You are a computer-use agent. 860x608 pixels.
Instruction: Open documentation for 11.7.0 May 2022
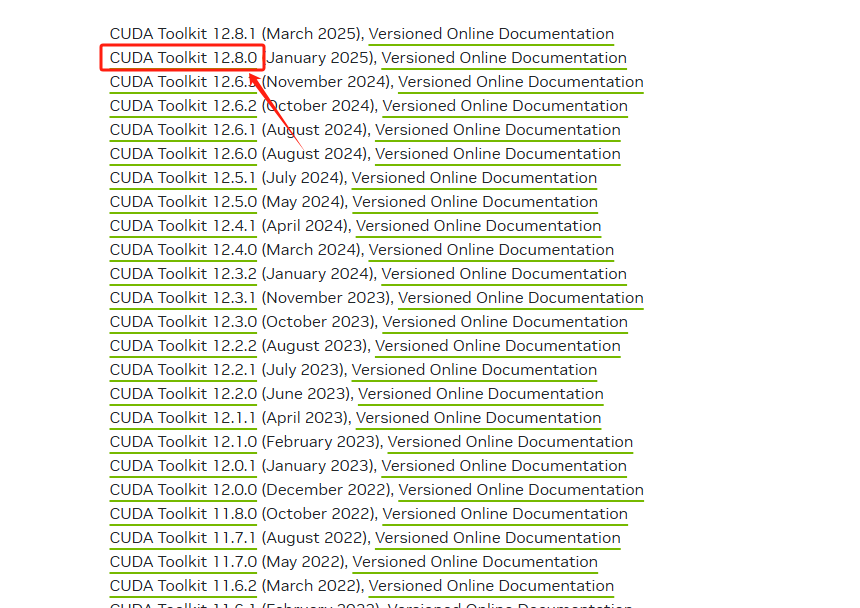[474, 562]
